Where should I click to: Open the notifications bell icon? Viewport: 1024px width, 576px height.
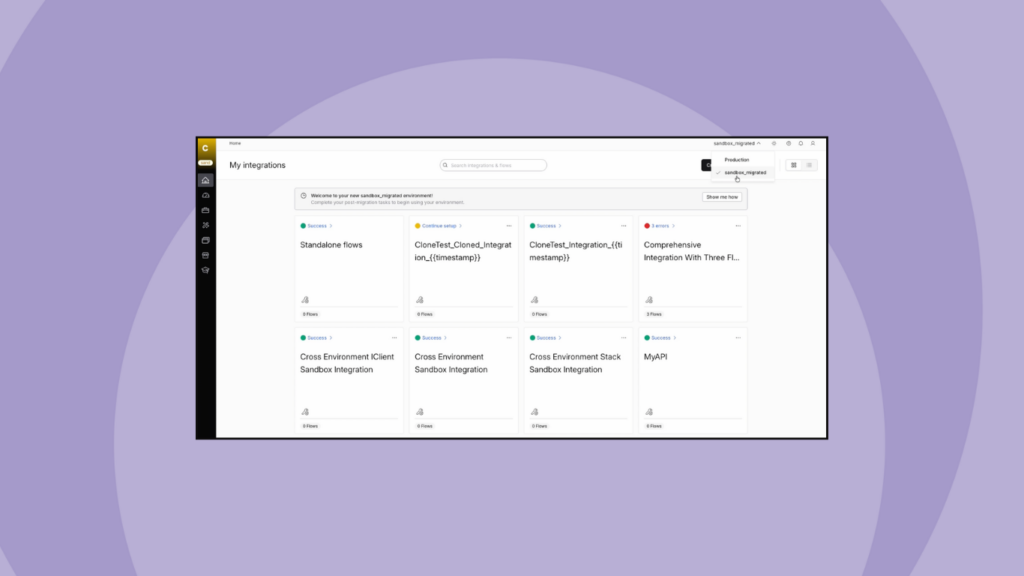click(x=800, y=143)
